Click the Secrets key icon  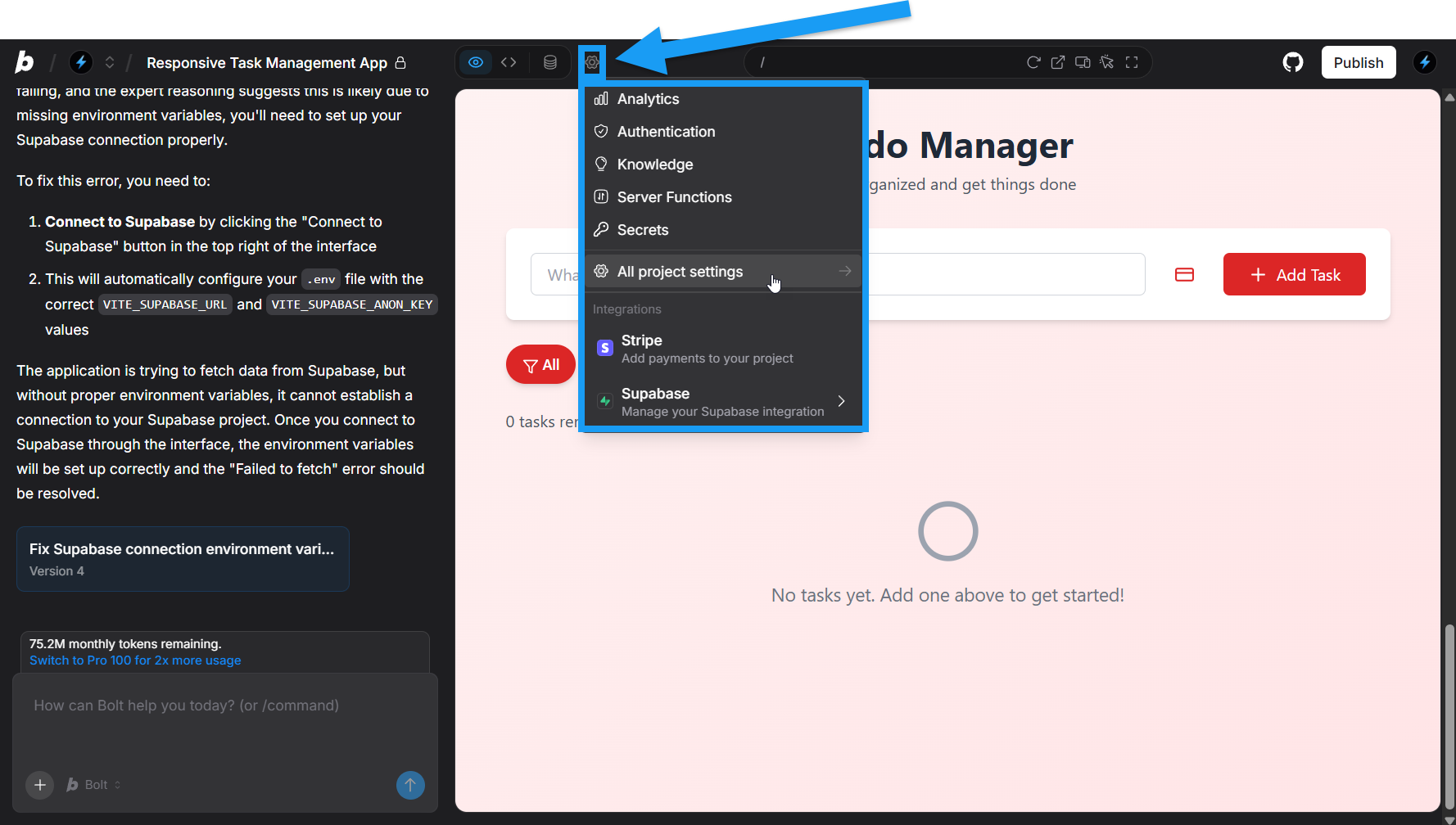601,230
